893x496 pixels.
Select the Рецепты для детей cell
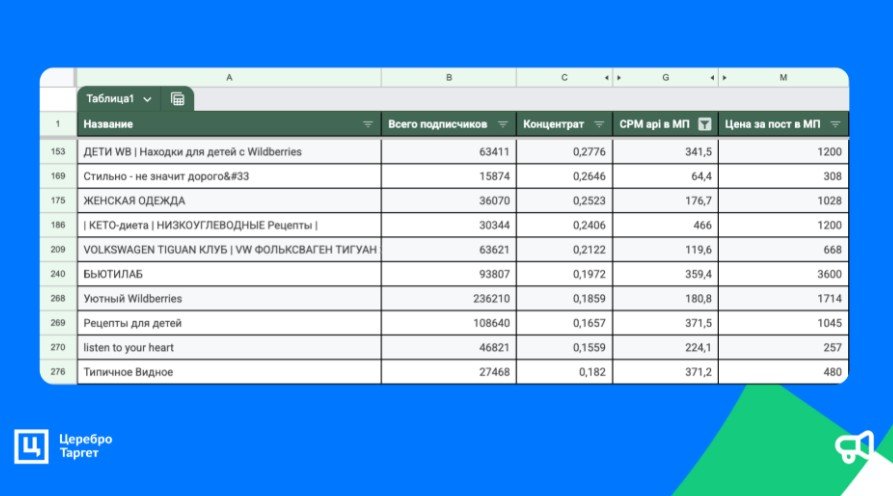(229, 323)
